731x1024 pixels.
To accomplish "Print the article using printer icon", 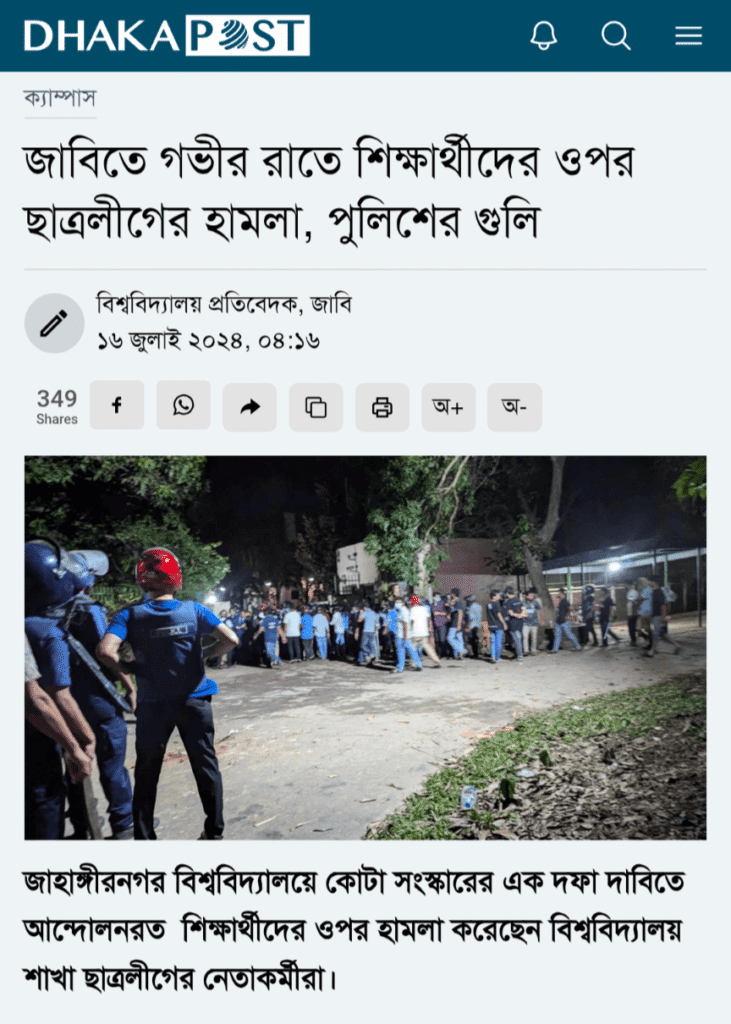I will 382,407.
